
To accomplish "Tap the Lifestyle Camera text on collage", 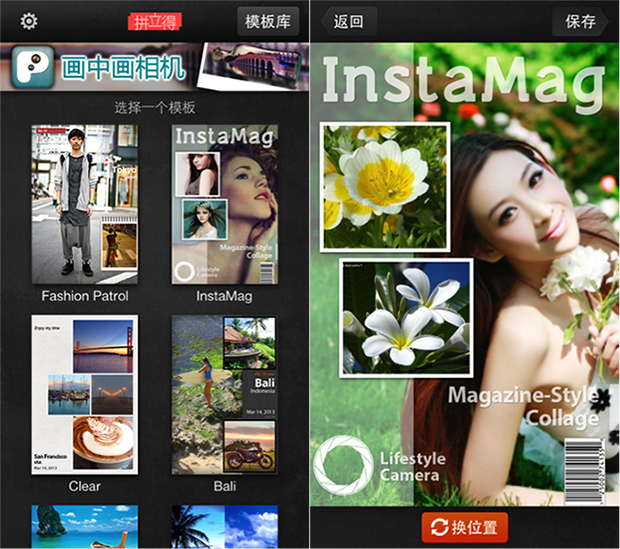I will coord(413,467).
